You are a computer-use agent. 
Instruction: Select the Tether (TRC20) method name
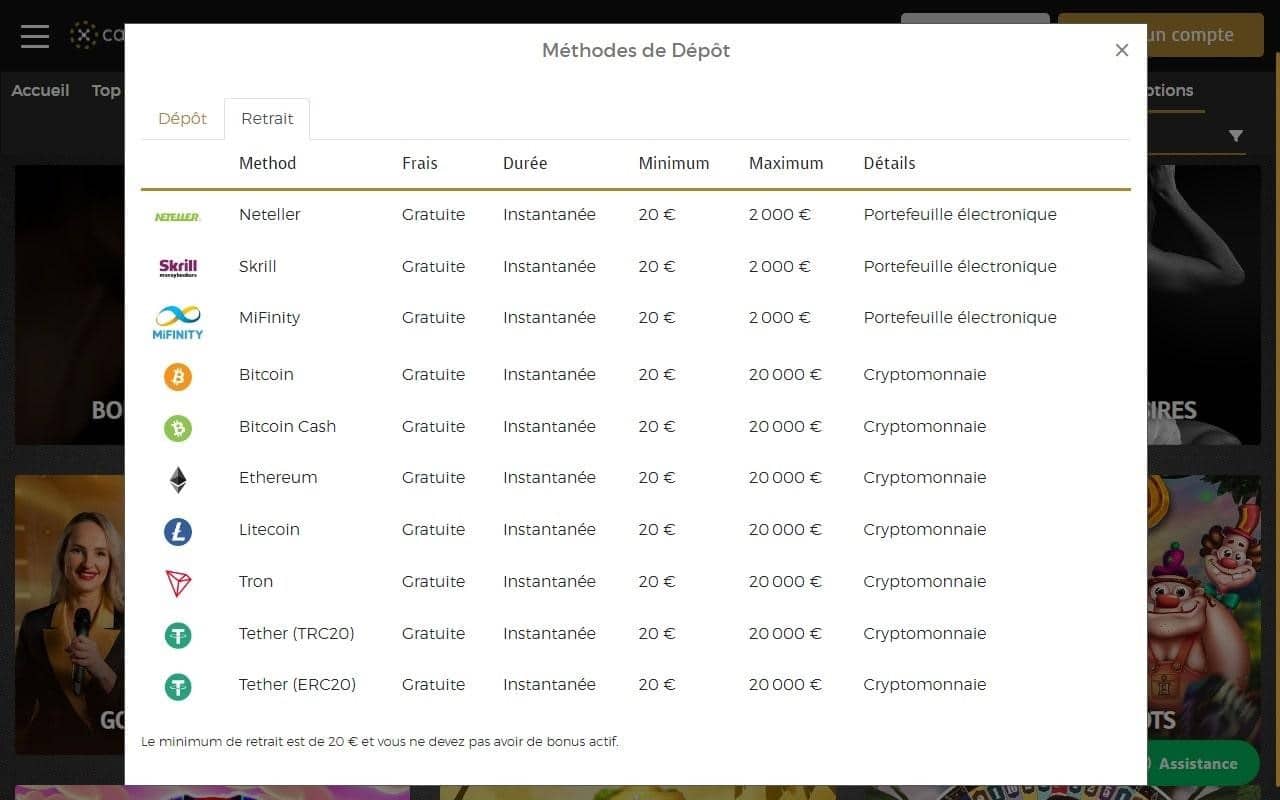click(297, 633)
